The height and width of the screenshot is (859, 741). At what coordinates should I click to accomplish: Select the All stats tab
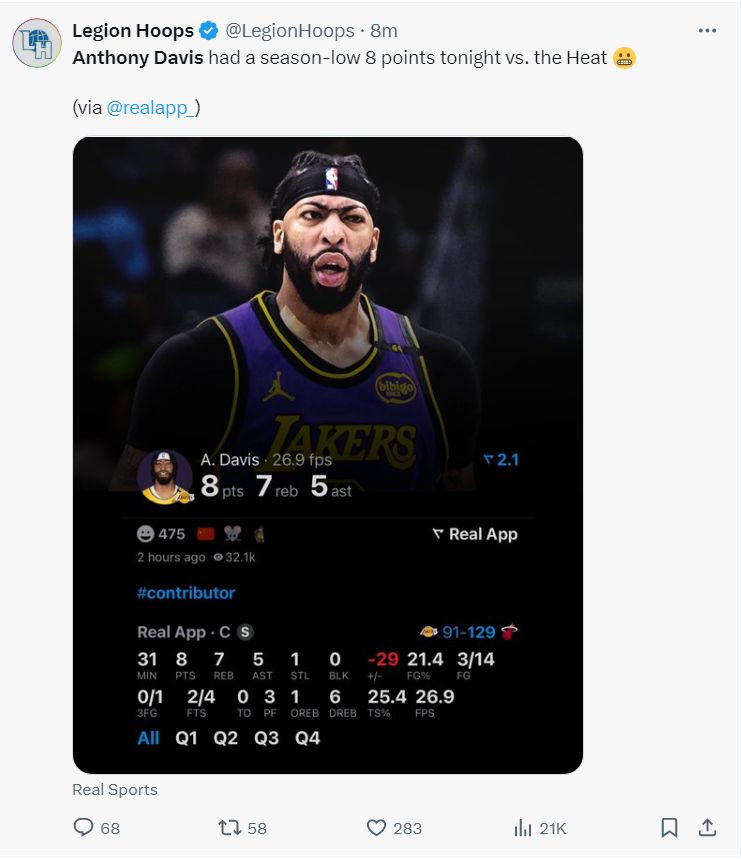148,738
